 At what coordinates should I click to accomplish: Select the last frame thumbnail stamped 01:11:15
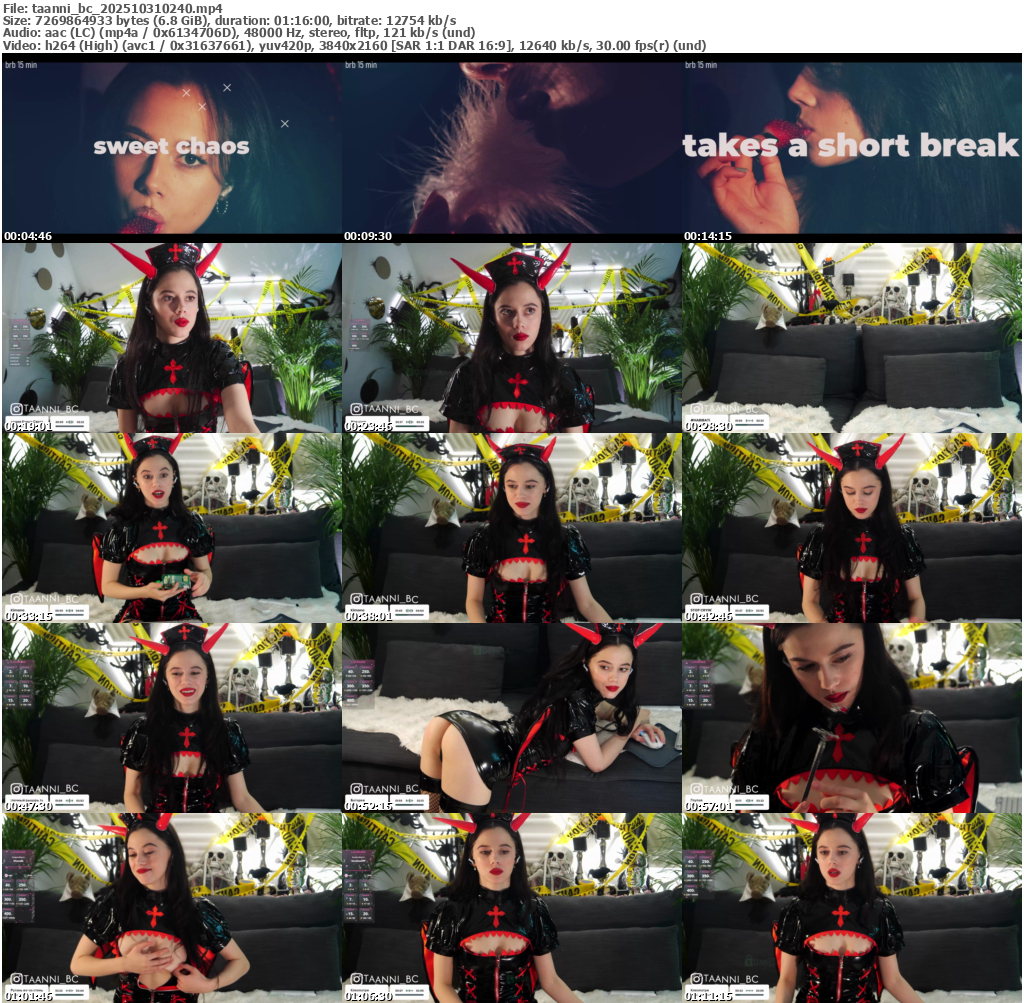[x=852, y=908]
